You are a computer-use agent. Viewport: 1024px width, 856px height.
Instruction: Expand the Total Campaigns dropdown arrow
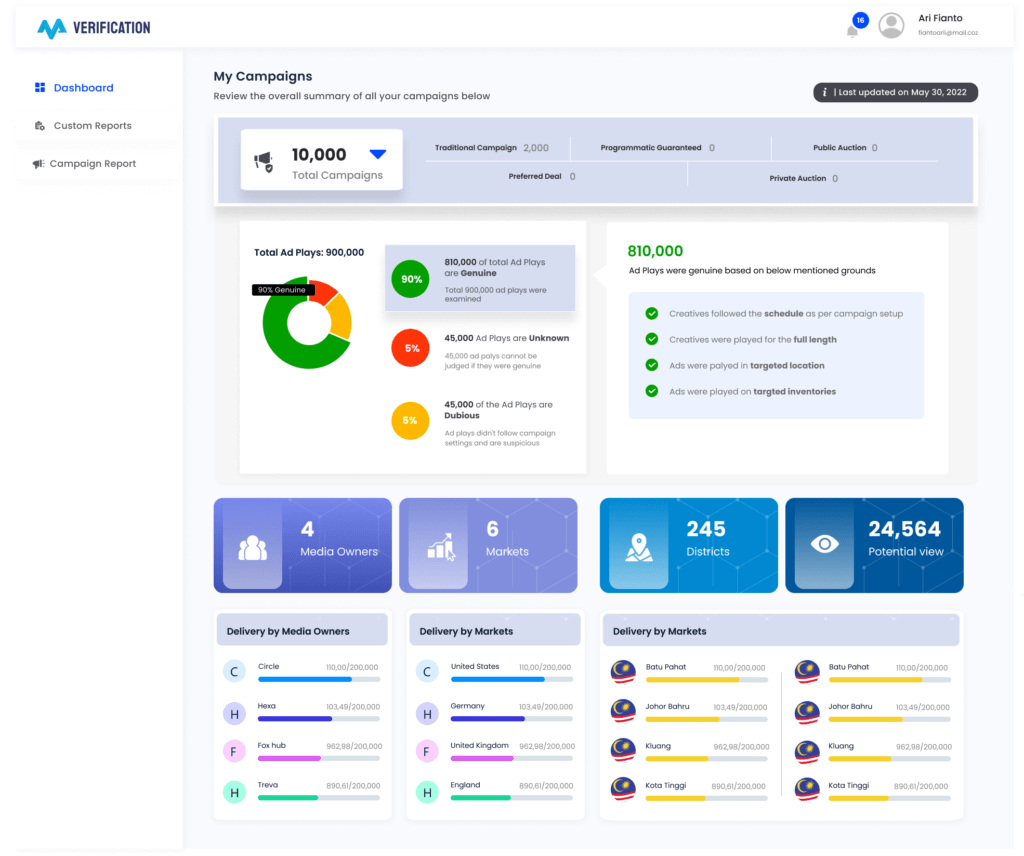377,154
